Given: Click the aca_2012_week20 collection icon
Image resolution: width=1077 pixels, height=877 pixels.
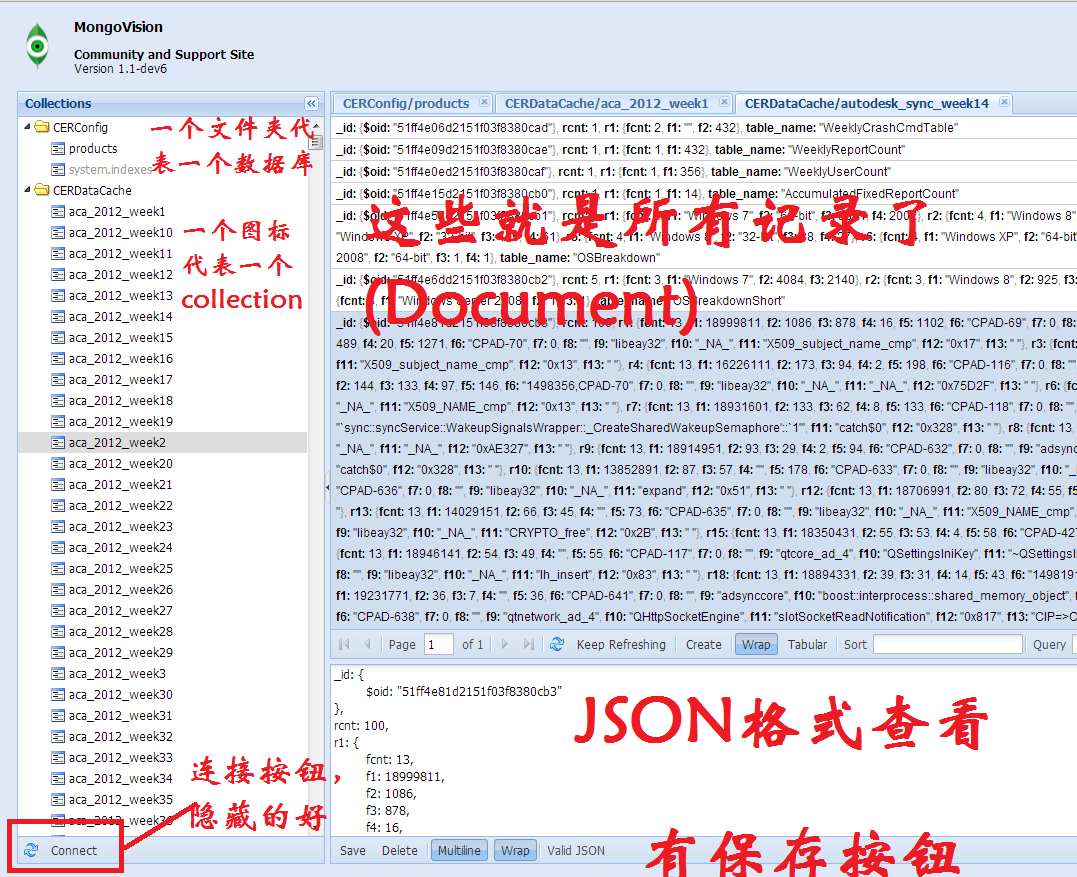Looking at the screenshot, I should (58, 464).
